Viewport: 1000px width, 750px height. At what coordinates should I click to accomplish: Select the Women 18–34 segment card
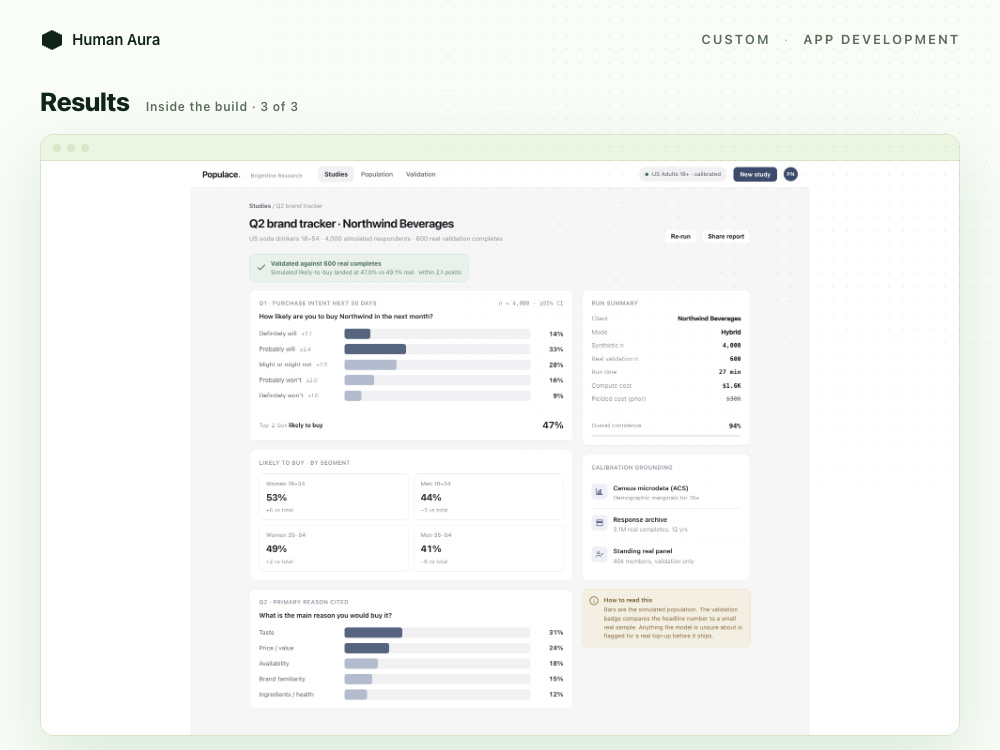(334, 497)
